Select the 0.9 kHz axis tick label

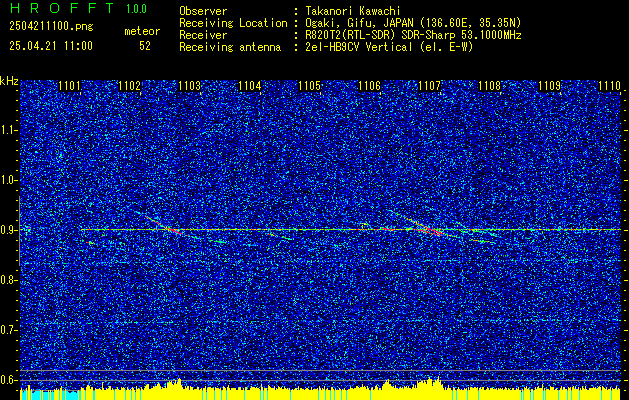click(x=8, y=230)
